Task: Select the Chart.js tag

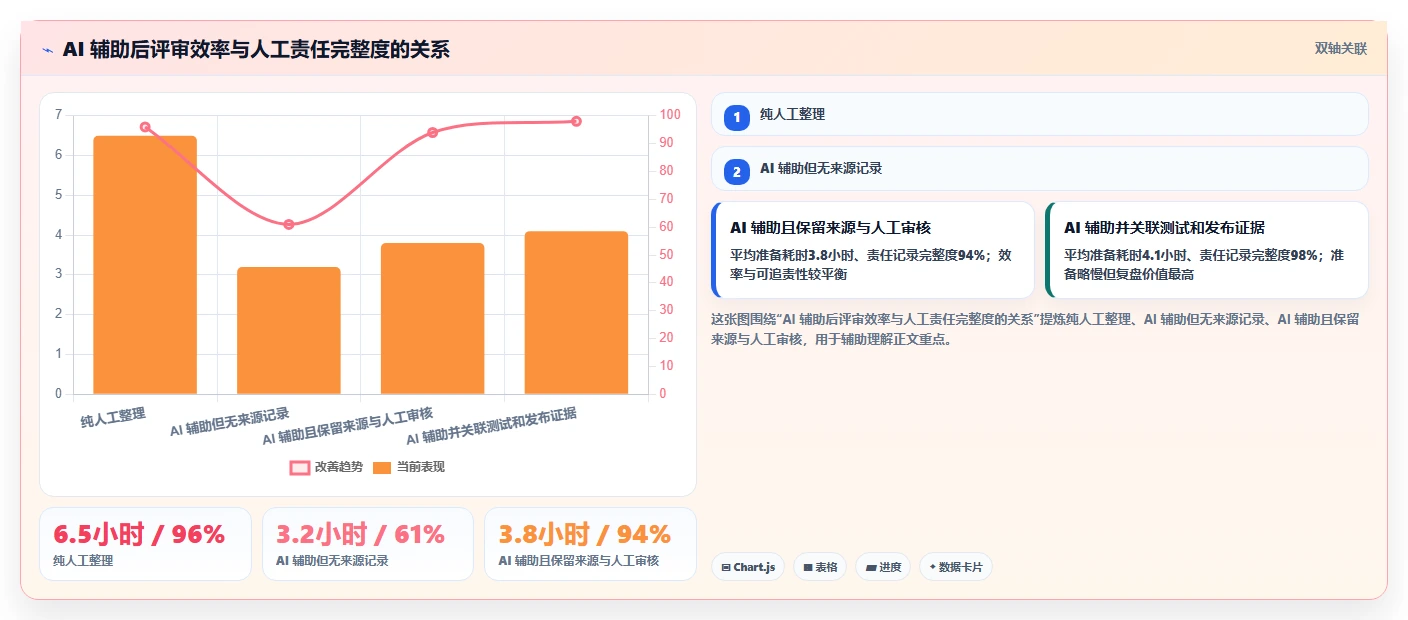Action: click(748, 567)
